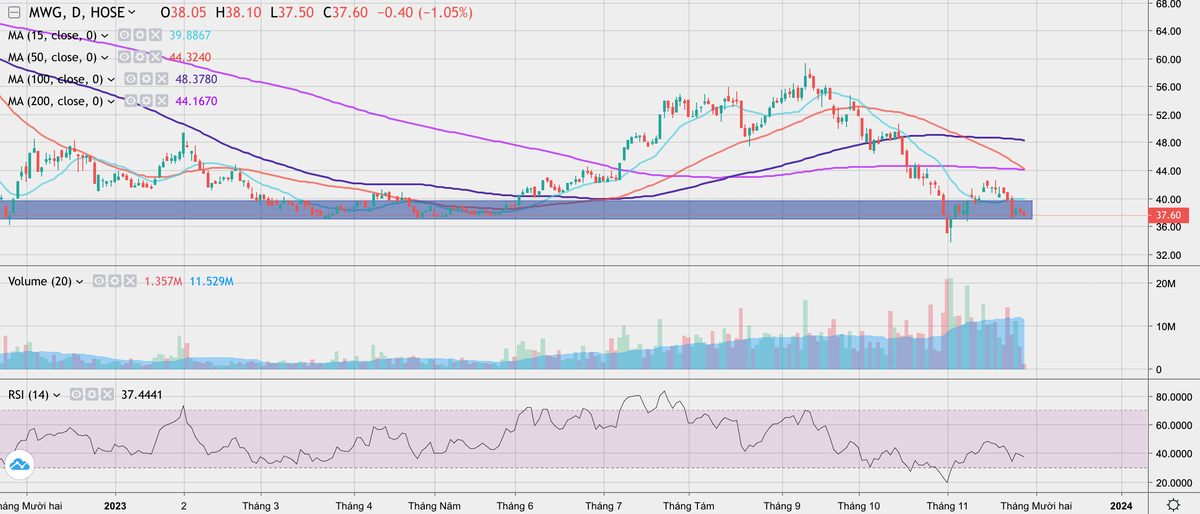Toggle visibility of Volume indicator
Image resolution: width=1200 pixels, height=514 pixels.
tap(98, 282)
